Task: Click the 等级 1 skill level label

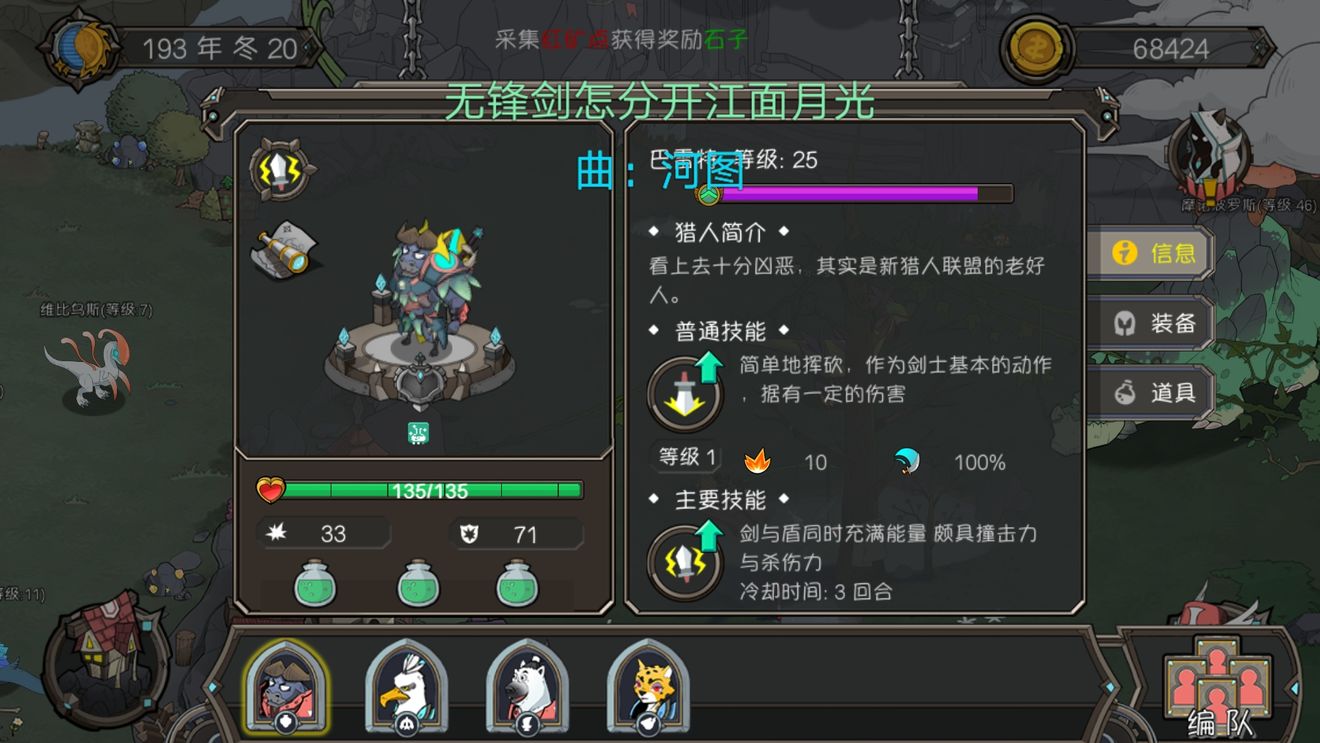Action: pos(686,458)
